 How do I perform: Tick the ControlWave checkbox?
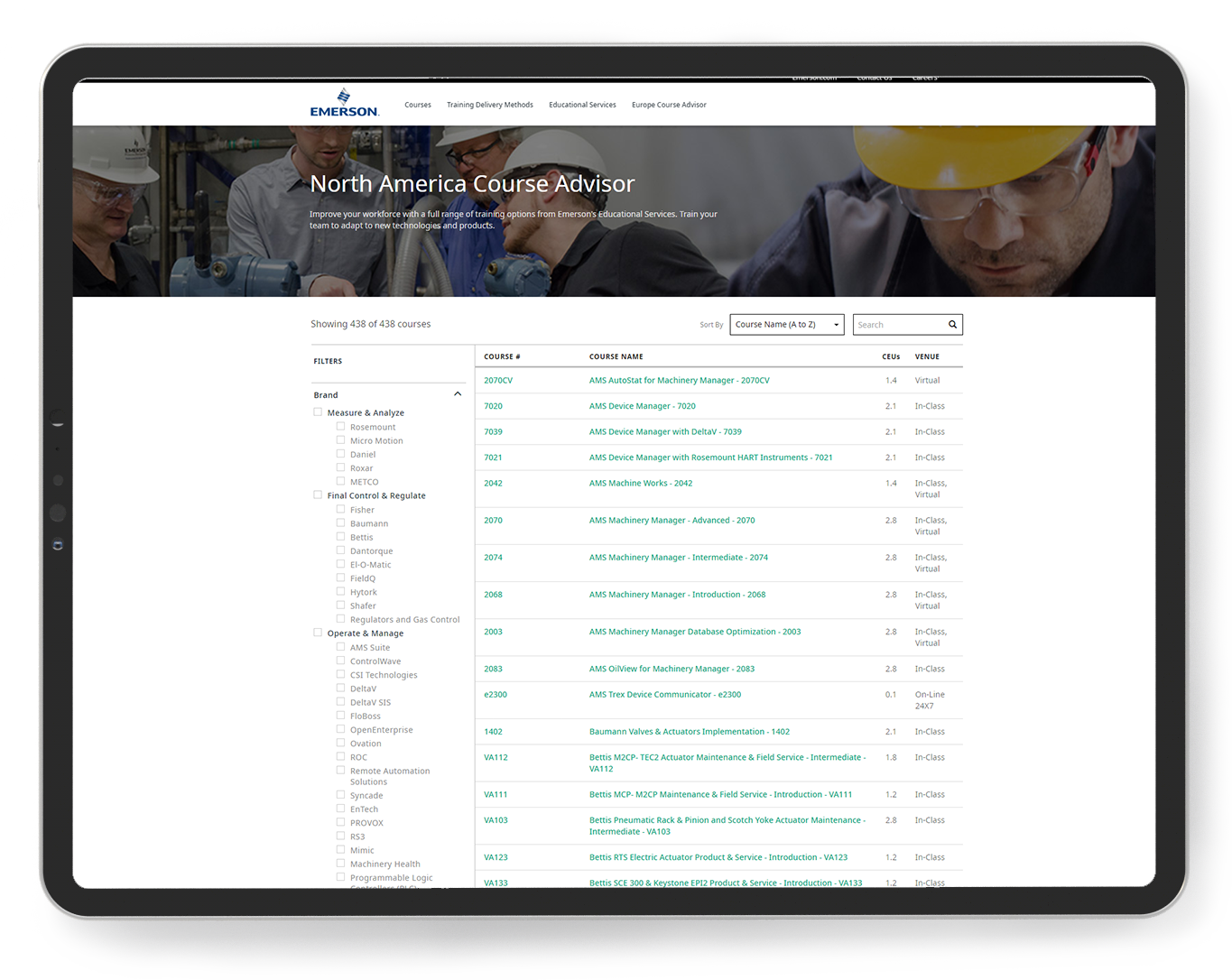pyautogui.click(x=340, y=661)
